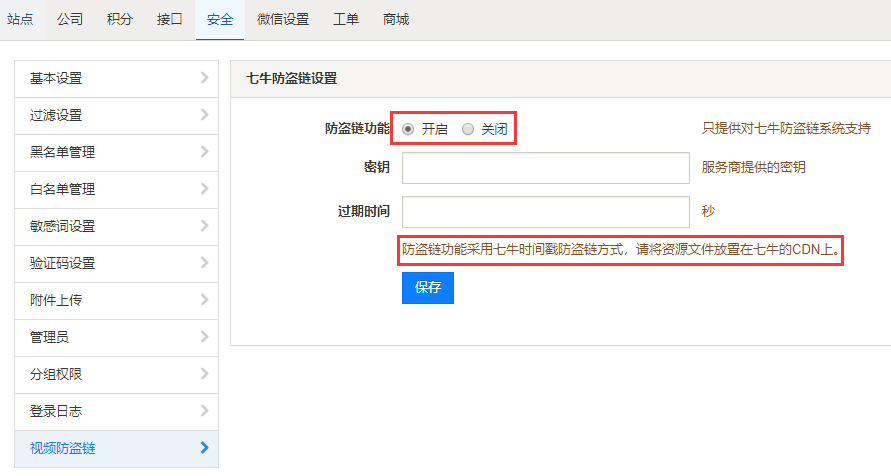Open the 站点 tab
The height and width of the screenshot is (476, 891).
(20, 19)
